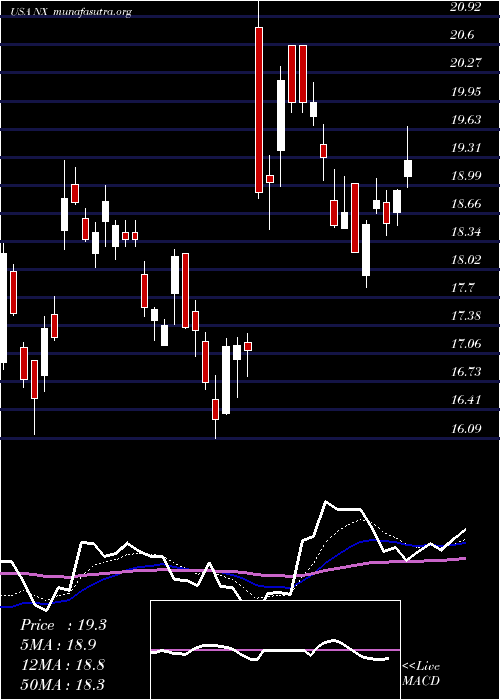The image size is (500, 700).
Task: Click inside the Live MACD inset chart
Action: pyautogui.click(x=275, y=650)
